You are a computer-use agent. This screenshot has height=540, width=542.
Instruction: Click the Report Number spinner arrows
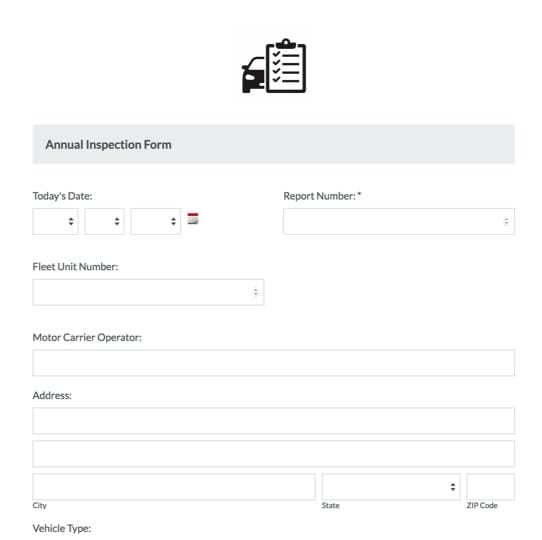coord(506,221)
